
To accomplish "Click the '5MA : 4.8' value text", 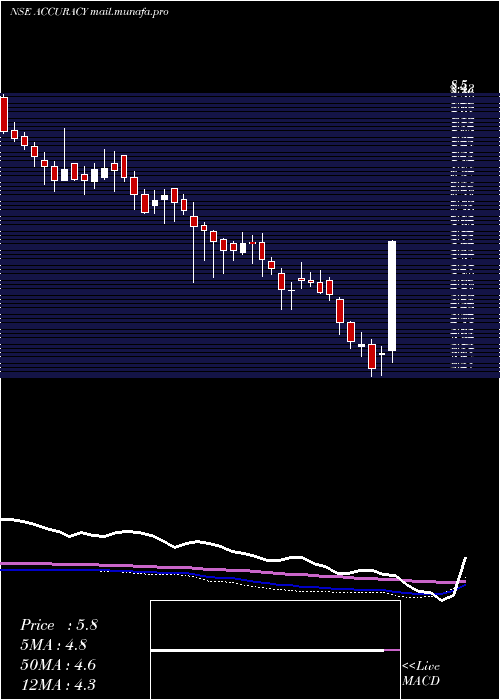I will point(54,645).
